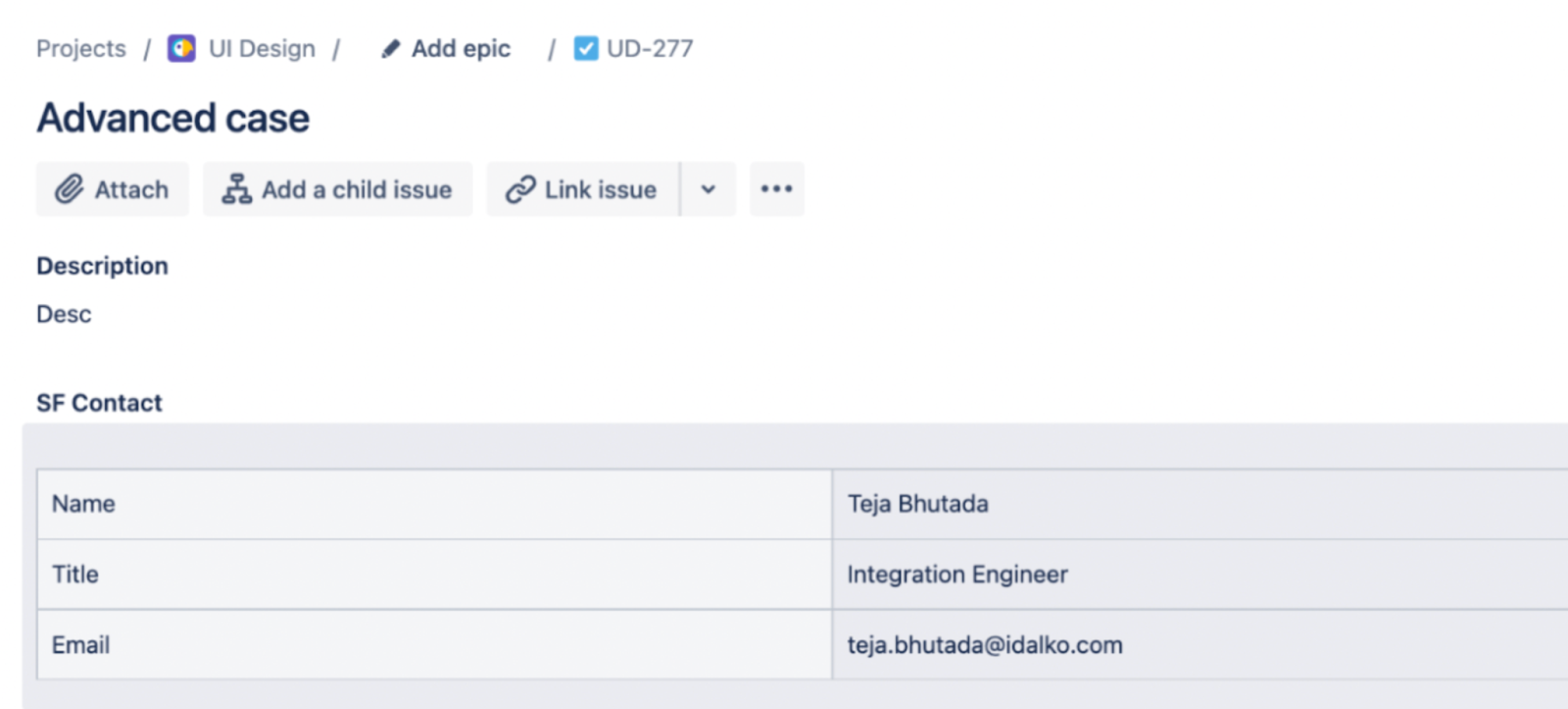
Task: Select the Teja Bhutada name cell
Action: click(917, 504)
